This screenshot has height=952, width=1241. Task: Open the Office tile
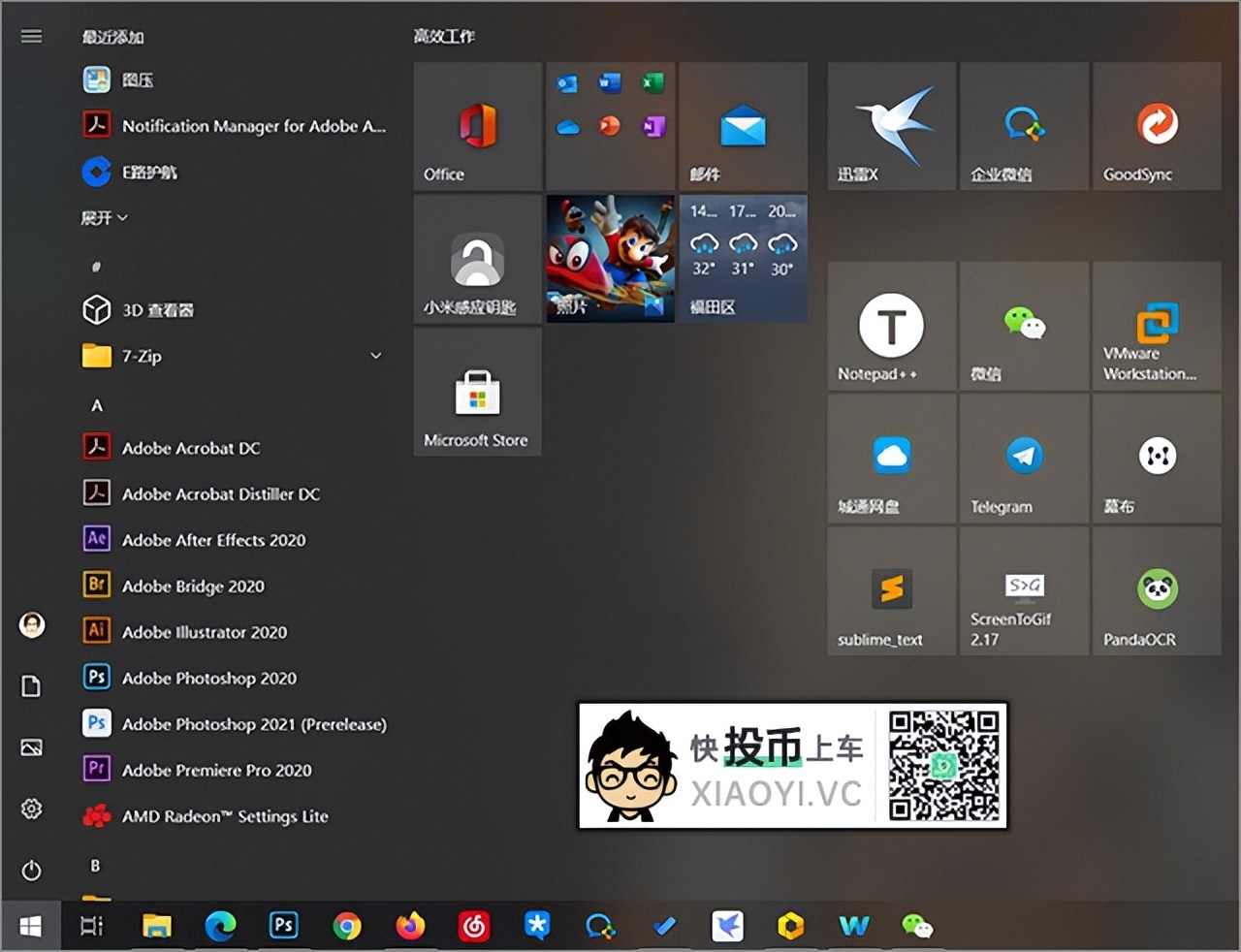[477, 127]
